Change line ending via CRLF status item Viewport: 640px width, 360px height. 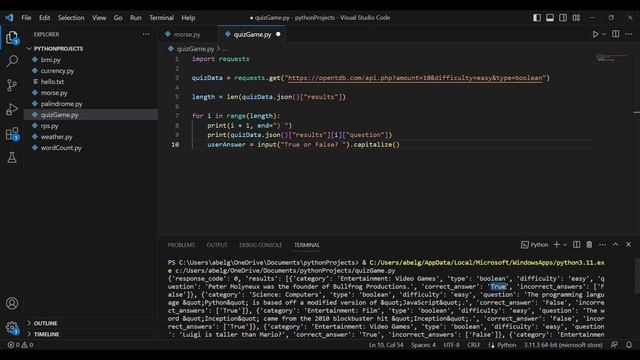(473, 345)
